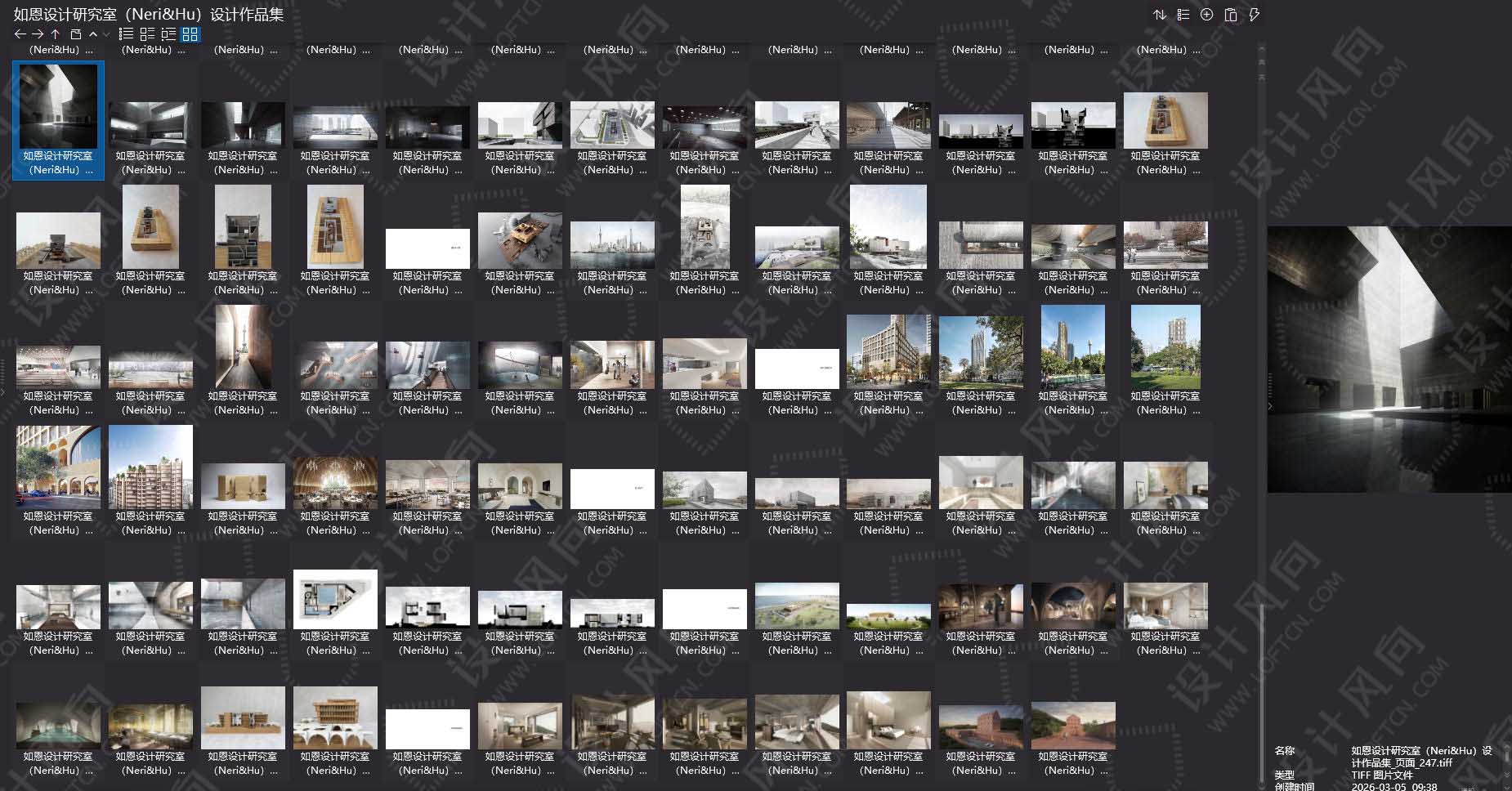Viewport: 1512px width, 791px height.
Task: Toggle grid thumbnail view mode
Action: [x=190, y=34]
